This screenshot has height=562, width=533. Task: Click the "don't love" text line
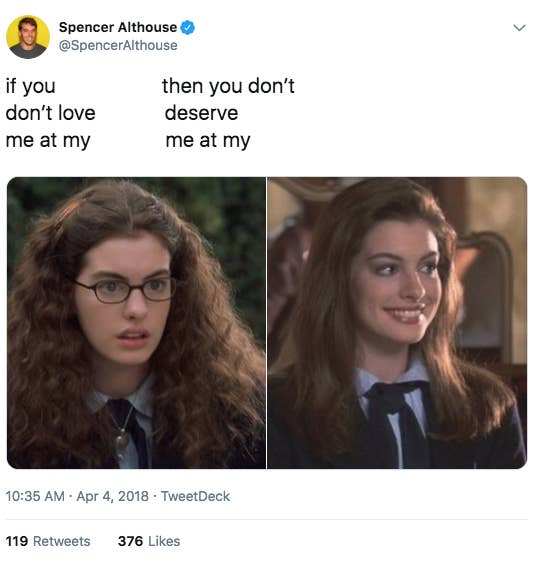click(51, 113)
